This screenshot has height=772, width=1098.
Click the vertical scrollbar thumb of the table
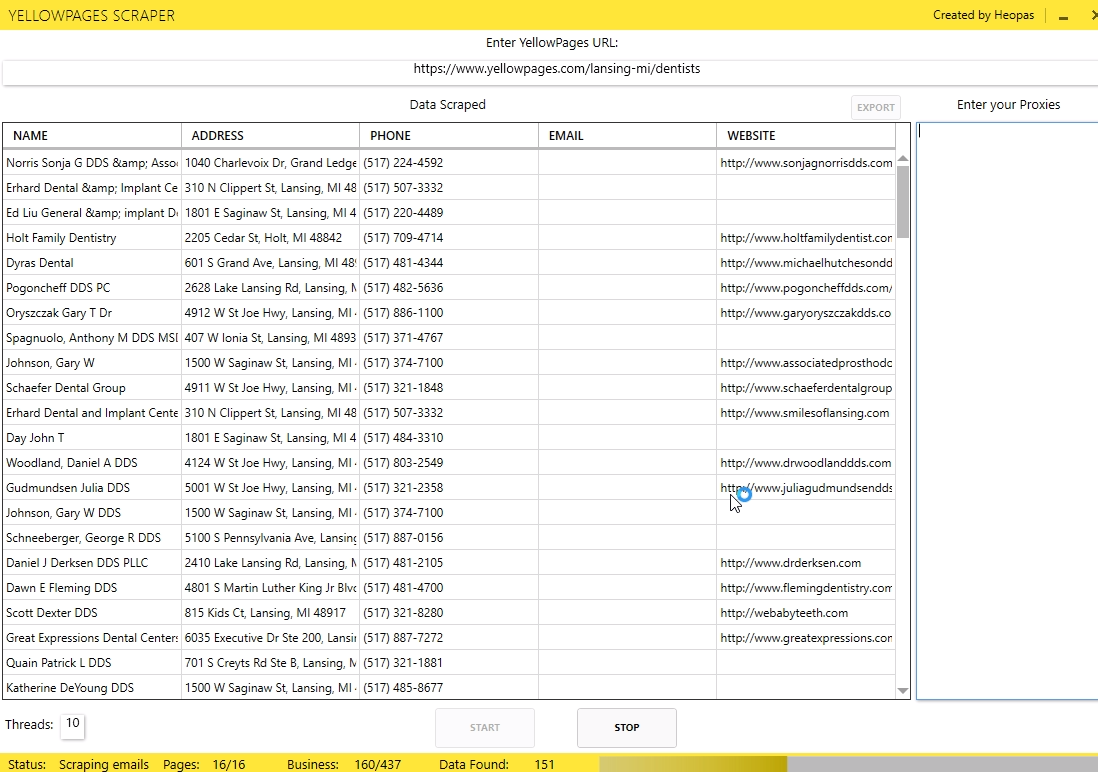click(903, 202)
